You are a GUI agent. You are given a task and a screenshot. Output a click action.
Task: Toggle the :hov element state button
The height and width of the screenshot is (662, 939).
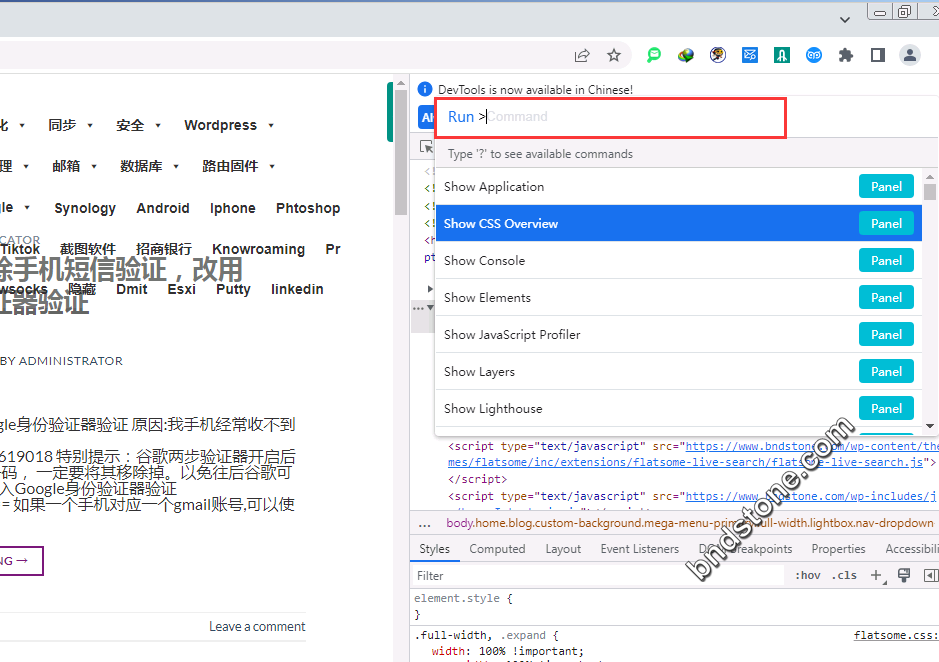coord(807,575)
